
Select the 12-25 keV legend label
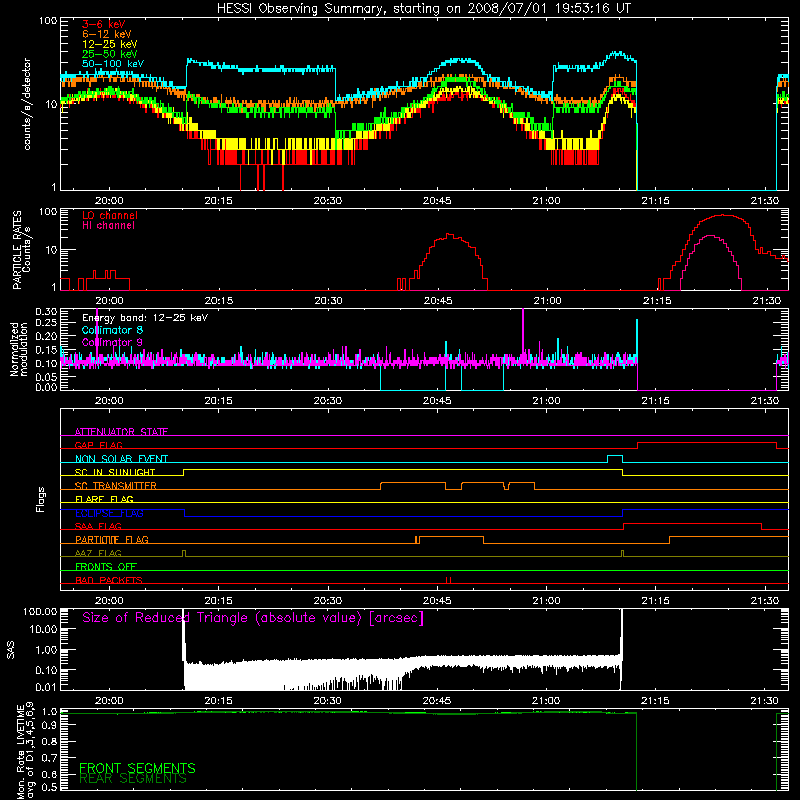point(110,44)
